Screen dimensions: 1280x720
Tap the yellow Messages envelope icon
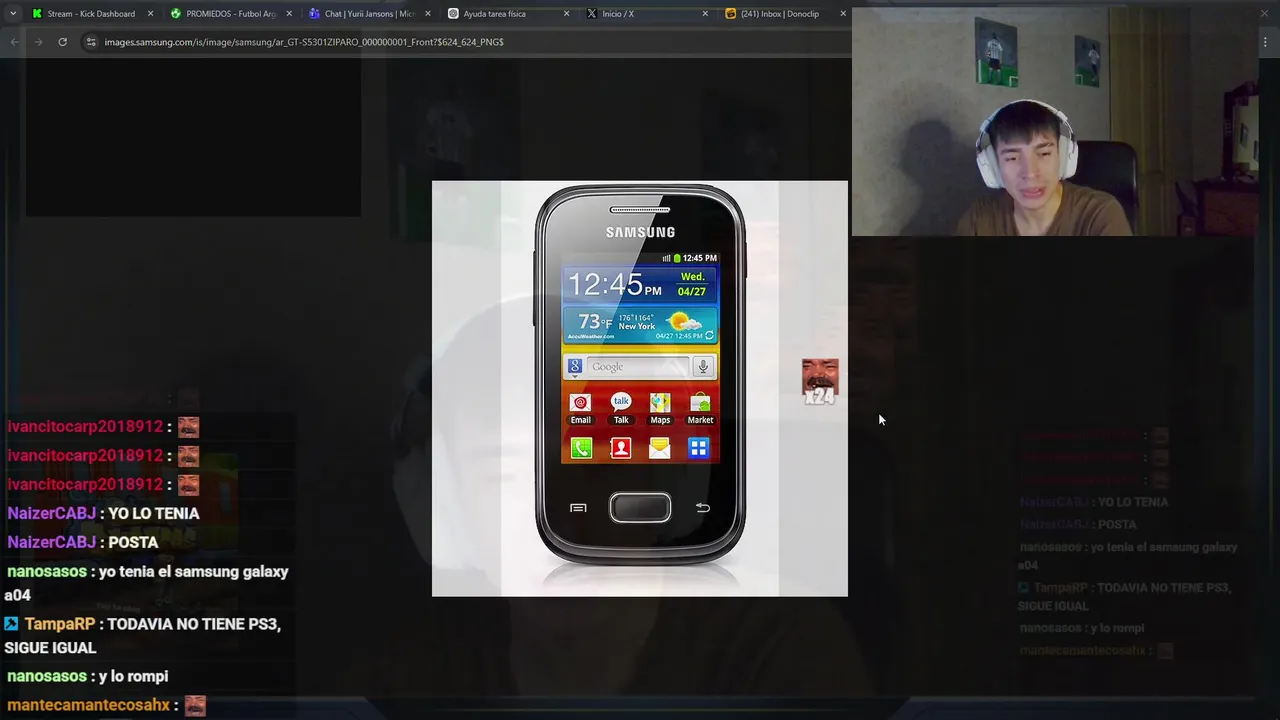660,448
